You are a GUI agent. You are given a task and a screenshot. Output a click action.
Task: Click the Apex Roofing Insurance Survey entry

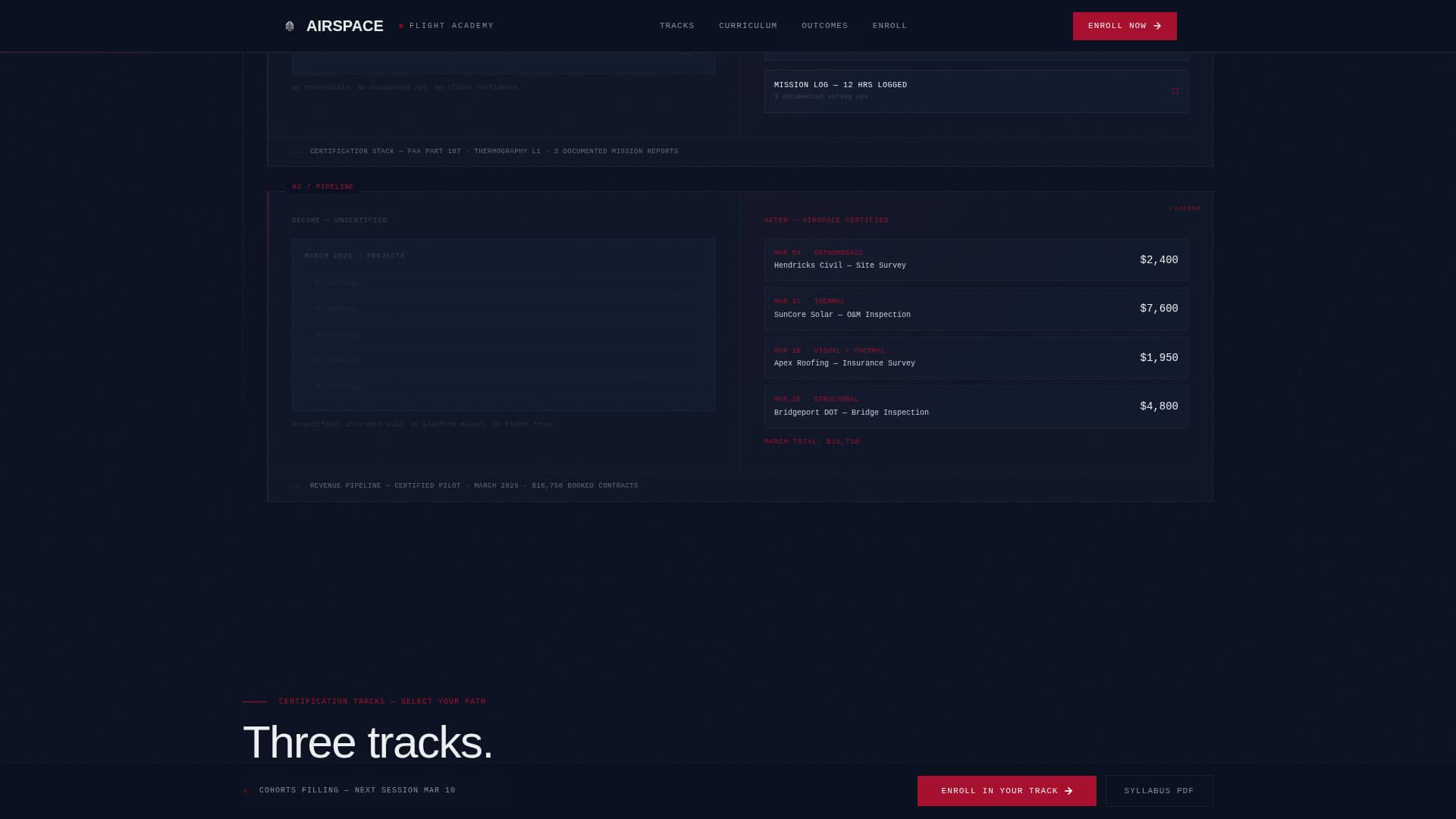[x=976, y=357]
